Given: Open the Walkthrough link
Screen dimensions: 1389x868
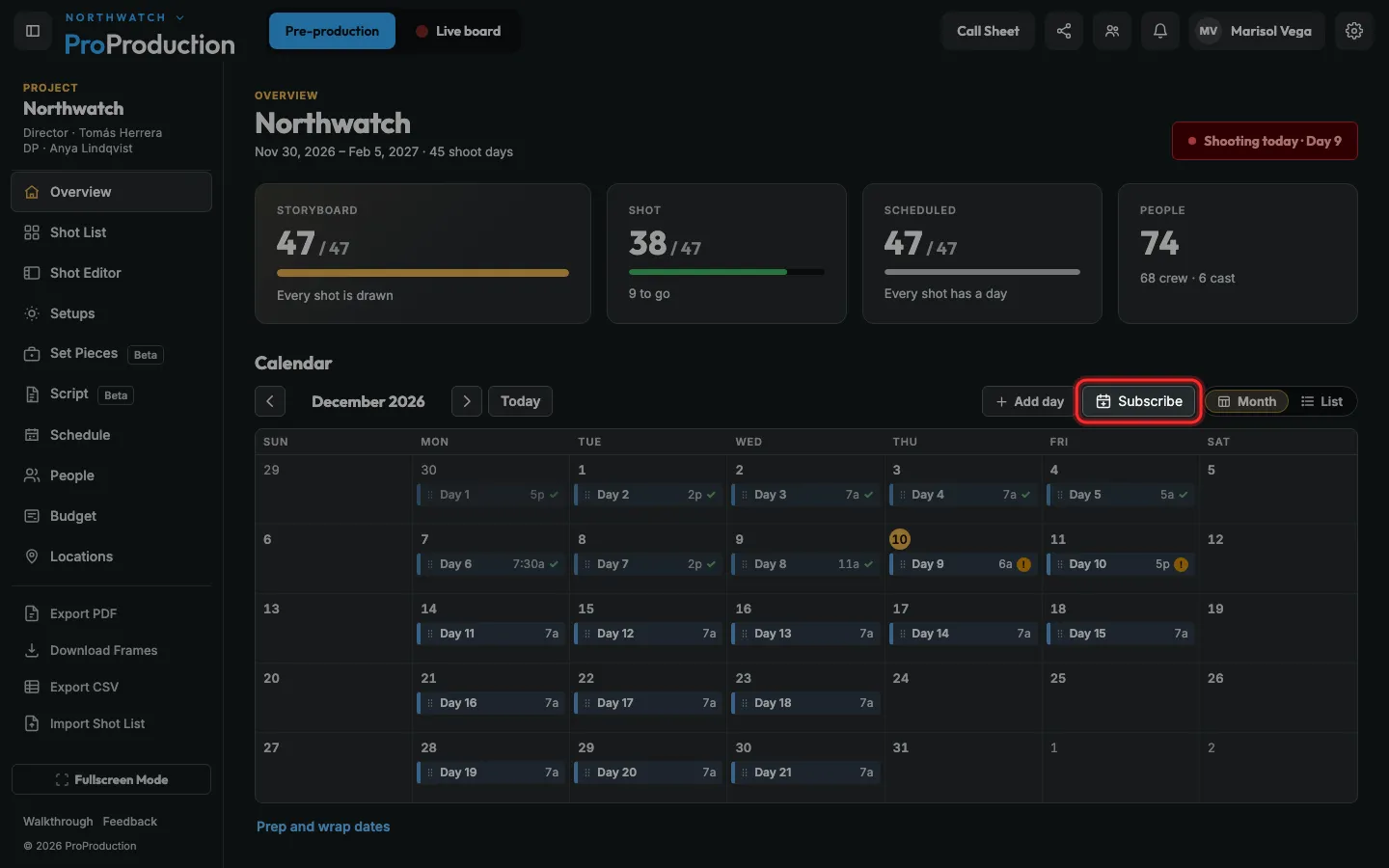Looking at the screenshot, I should coord(58,822).
